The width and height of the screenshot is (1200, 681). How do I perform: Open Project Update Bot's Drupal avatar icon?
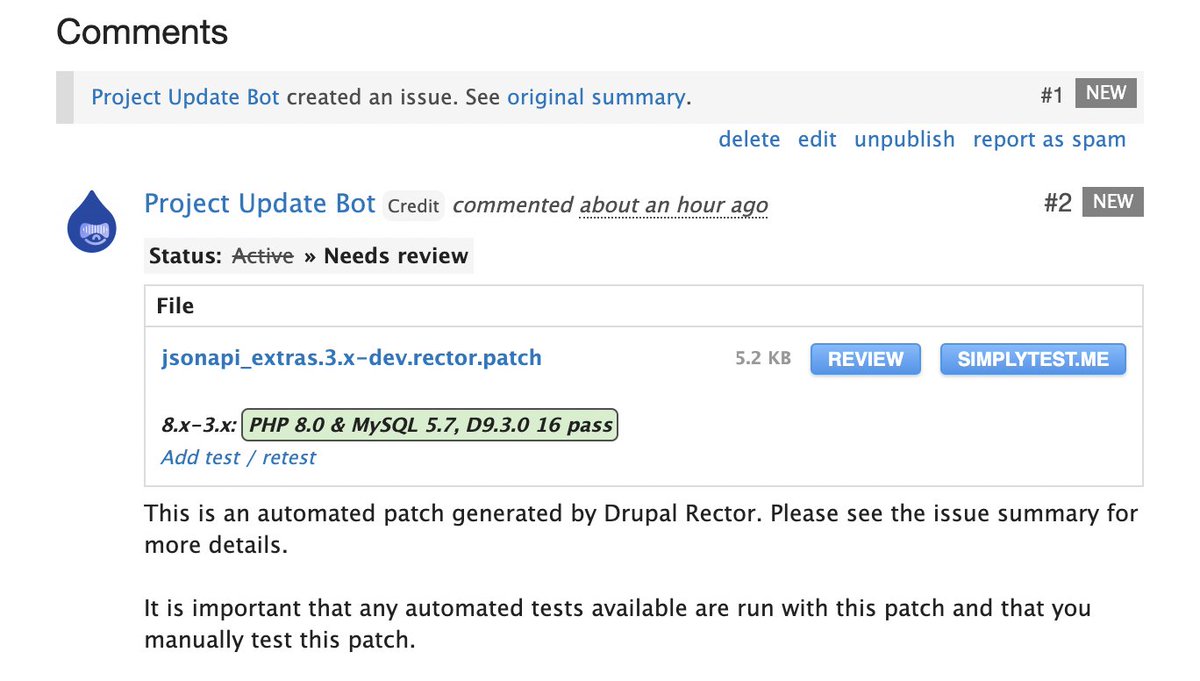[93, 221]
